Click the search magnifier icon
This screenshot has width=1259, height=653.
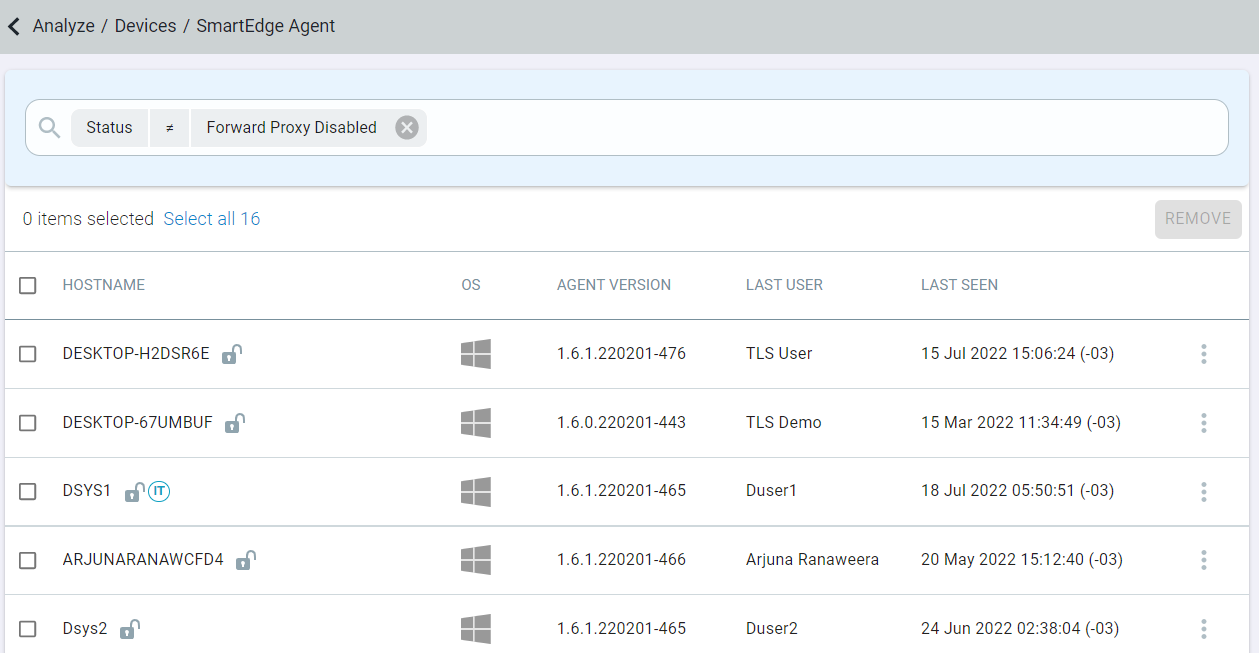coord(48,127)
